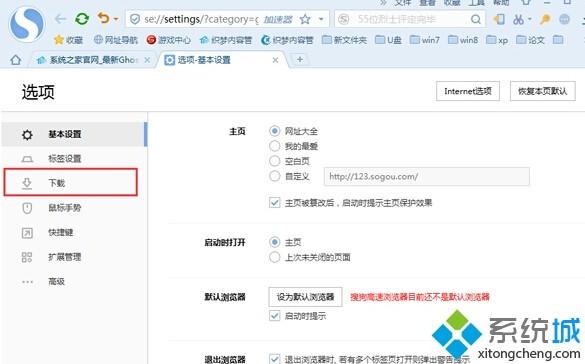Select 标签设置 in the sidebar
The width and height of the screenshot is (585, 364).
(x=74, y=159)
